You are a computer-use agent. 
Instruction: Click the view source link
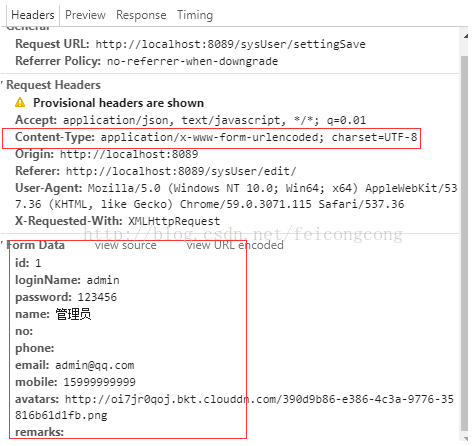click(126, 245)
